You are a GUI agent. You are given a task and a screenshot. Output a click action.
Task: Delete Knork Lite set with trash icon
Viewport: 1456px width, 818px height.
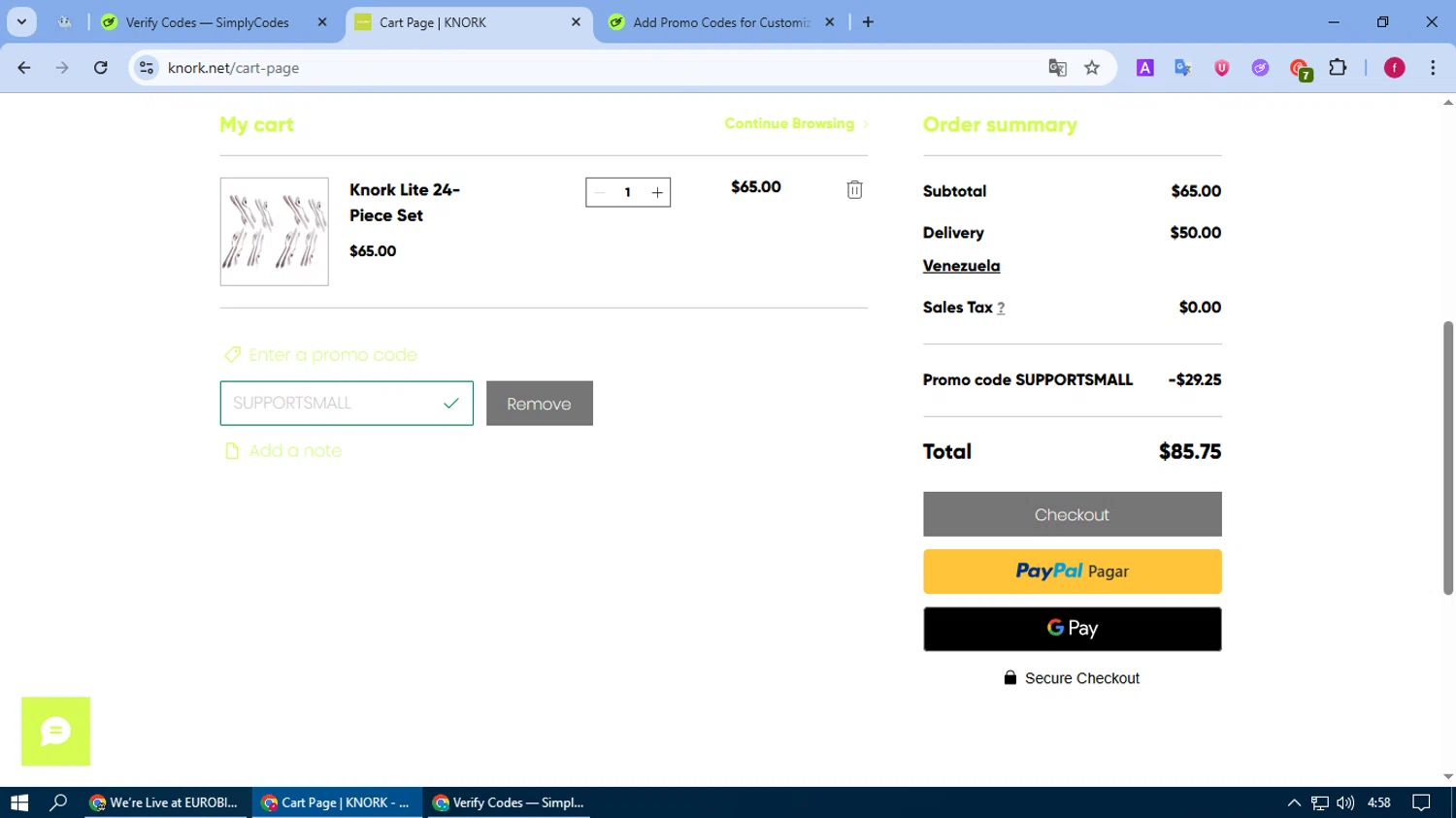pos(854,190)
